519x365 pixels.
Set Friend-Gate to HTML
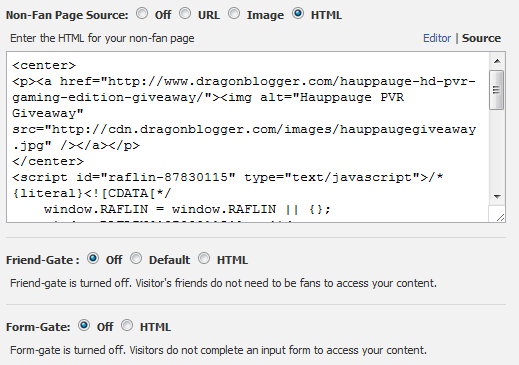click(204, 258)
